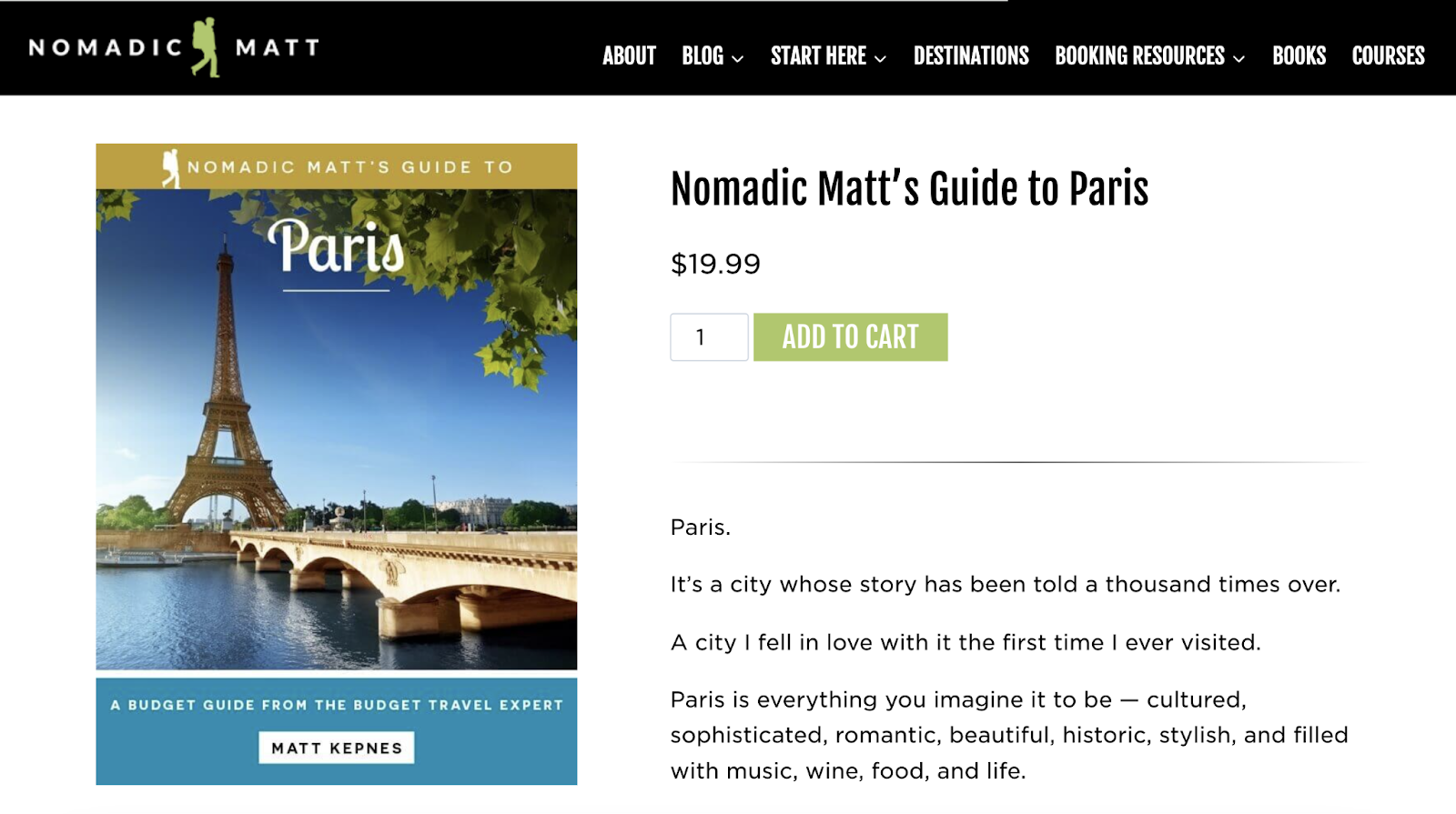Navigate to the About page
This screenshot has width=1456, height=814.
[628, 55]
